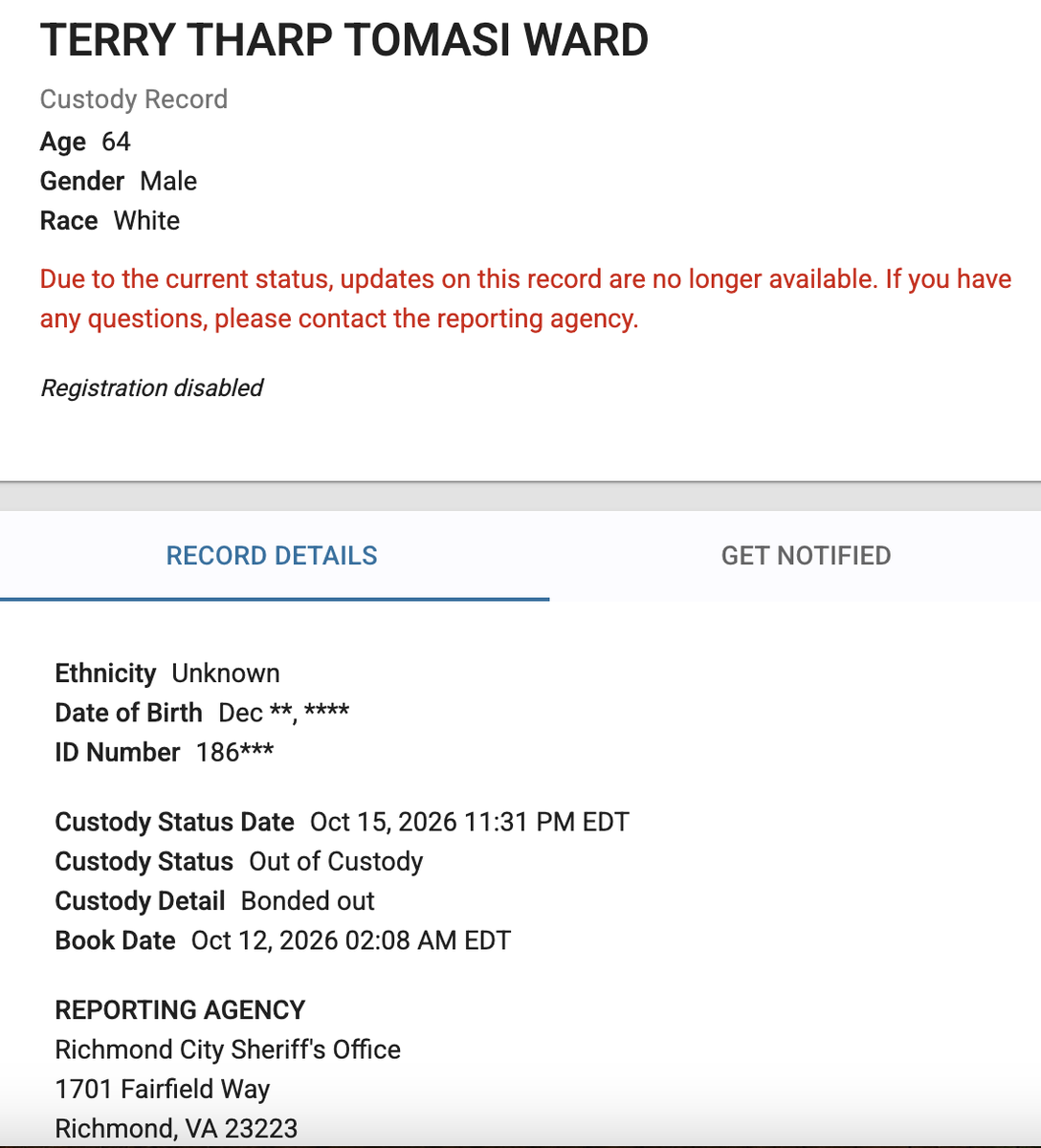Select the Custody Status Date value

[470, 822]
